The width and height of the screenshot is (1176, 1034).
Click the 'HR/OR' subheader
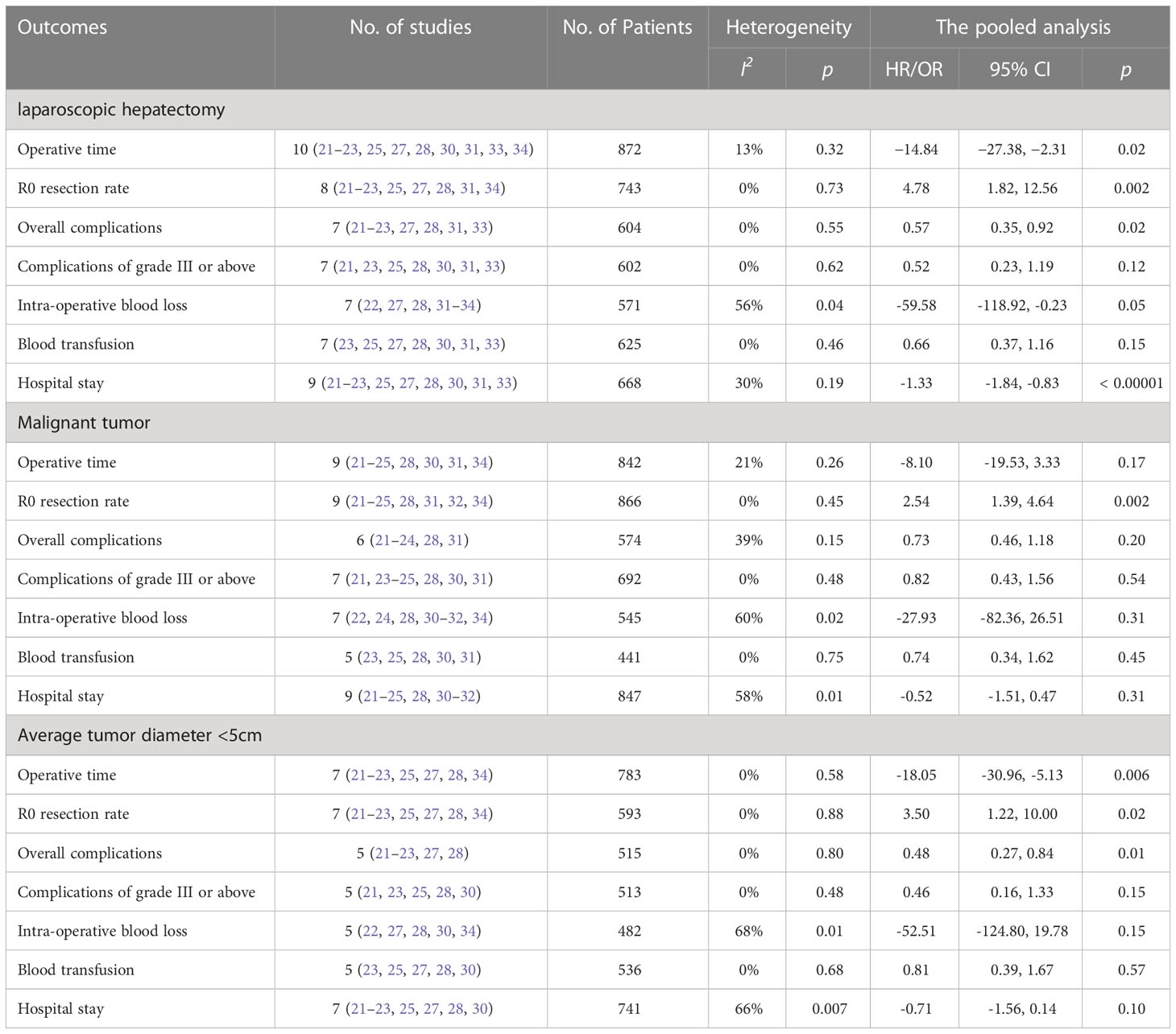coord(914,70)
